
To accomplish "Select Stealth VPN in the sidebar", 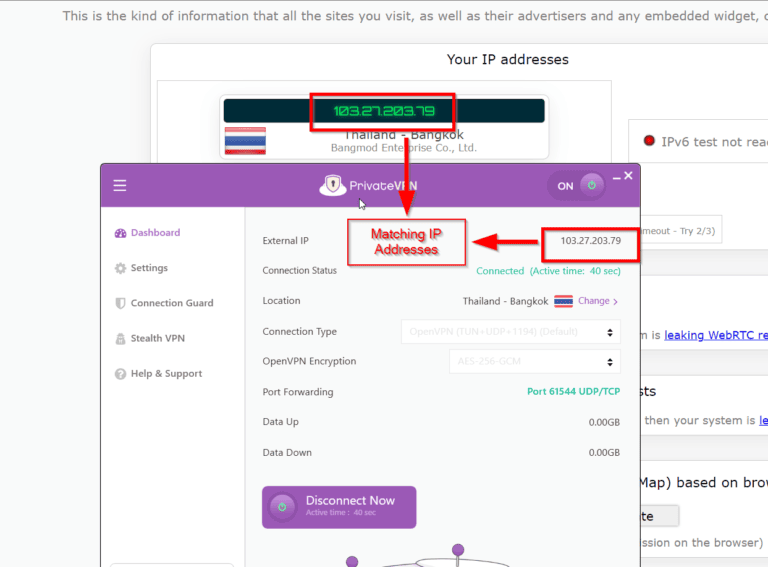I will (x=157, y=339).
